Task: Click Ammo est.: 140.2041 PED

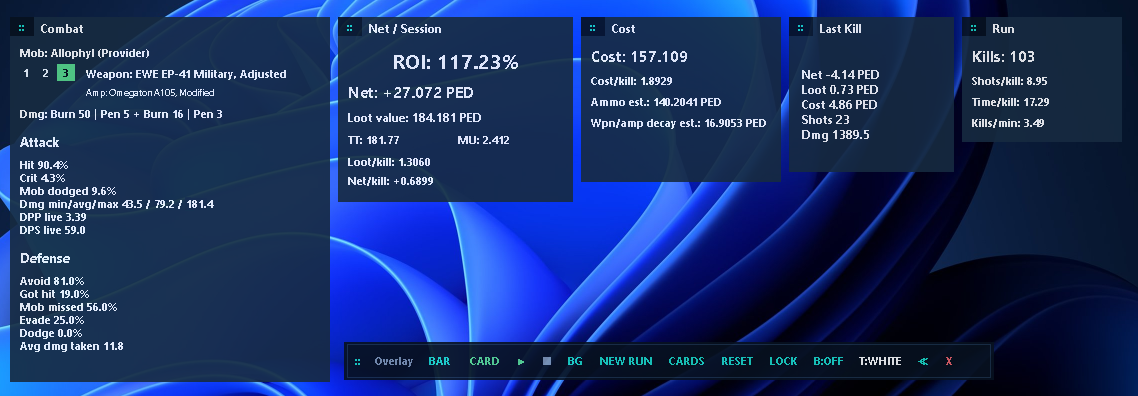Action: (656, 102)
